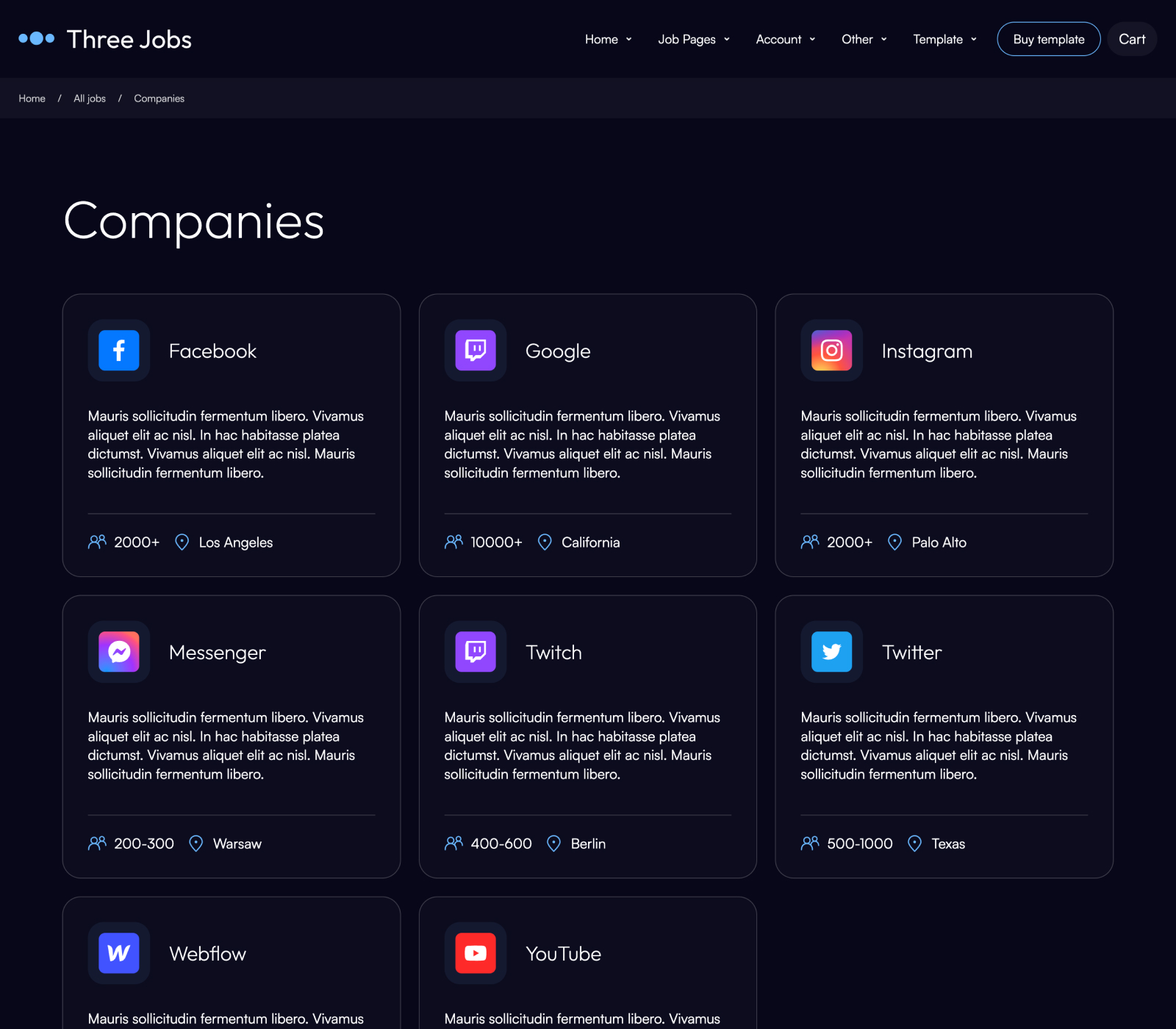The width and height of the screenshot is (1176, 1029).
Task: Click the location pin next to Berlin
Action: (554, 843)
